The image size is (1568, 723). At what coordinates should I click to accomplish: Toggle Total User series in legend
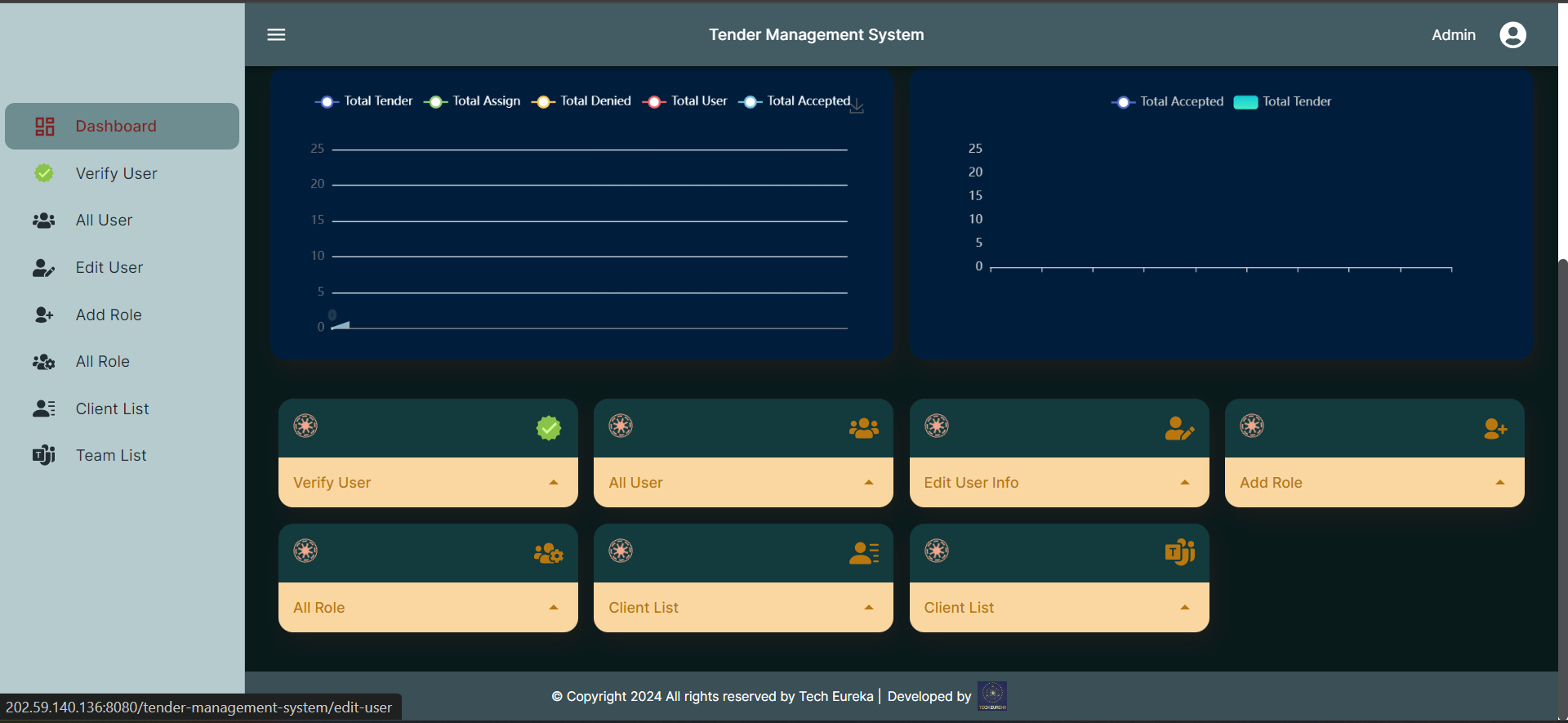click(684, 101)
